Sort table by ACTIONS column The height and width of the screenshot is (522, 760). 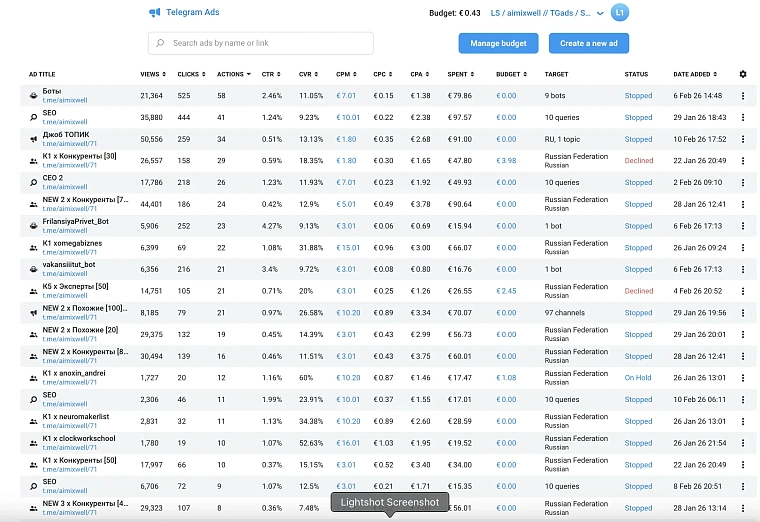(x=234, y=74)
